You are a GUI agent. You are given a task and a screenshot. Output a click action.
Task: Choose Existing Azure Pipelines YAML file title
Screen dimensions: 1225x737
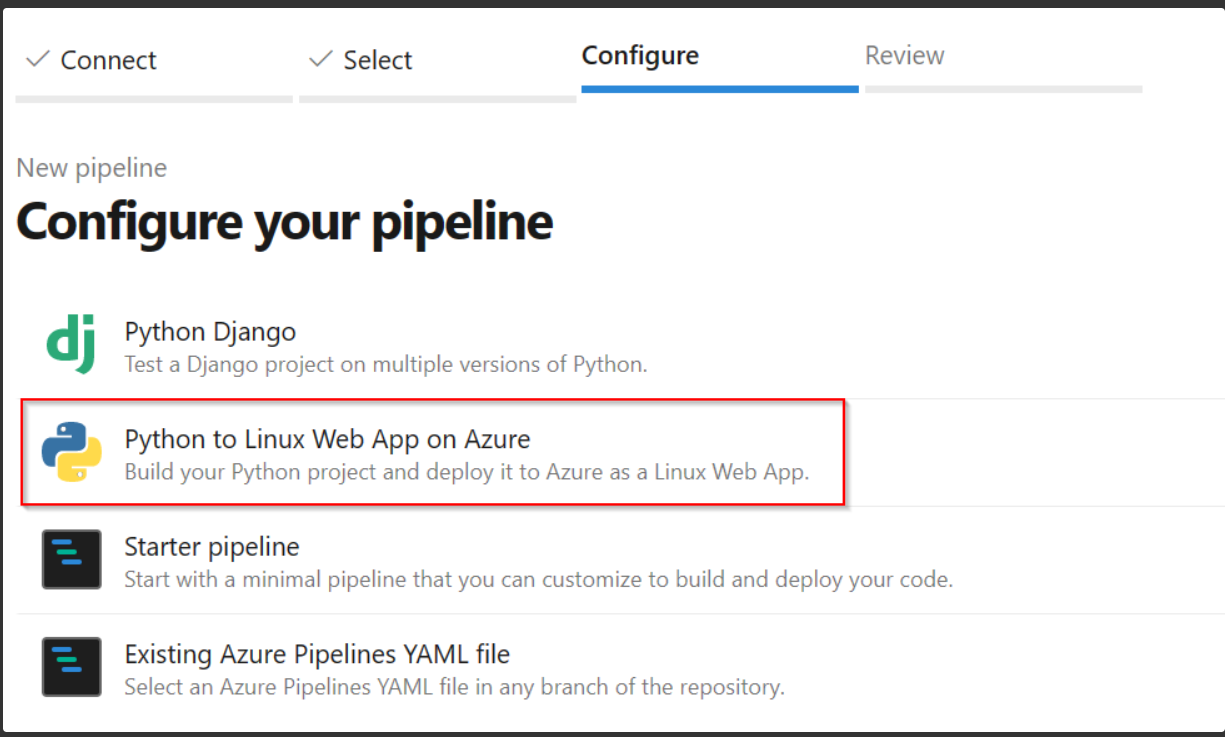[317, 654]
